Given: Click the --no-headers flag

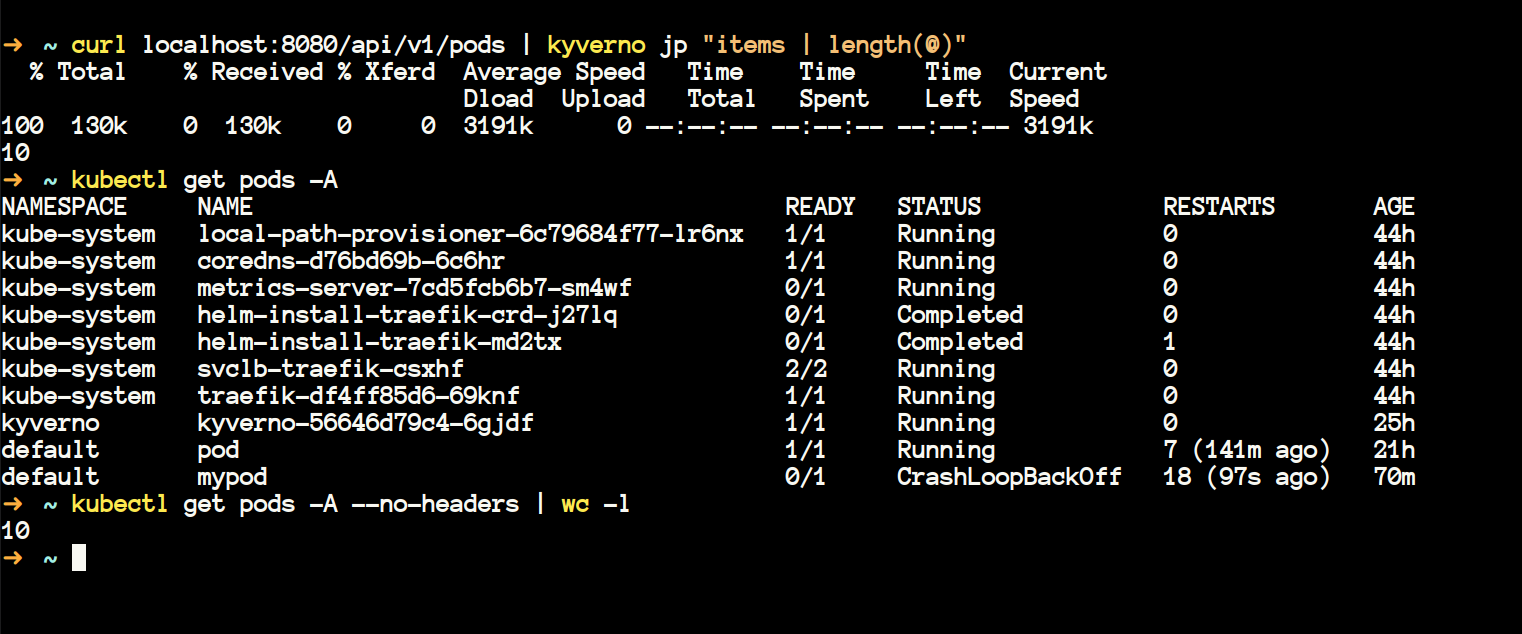Looking at the screenshot, I should (435, 504).
